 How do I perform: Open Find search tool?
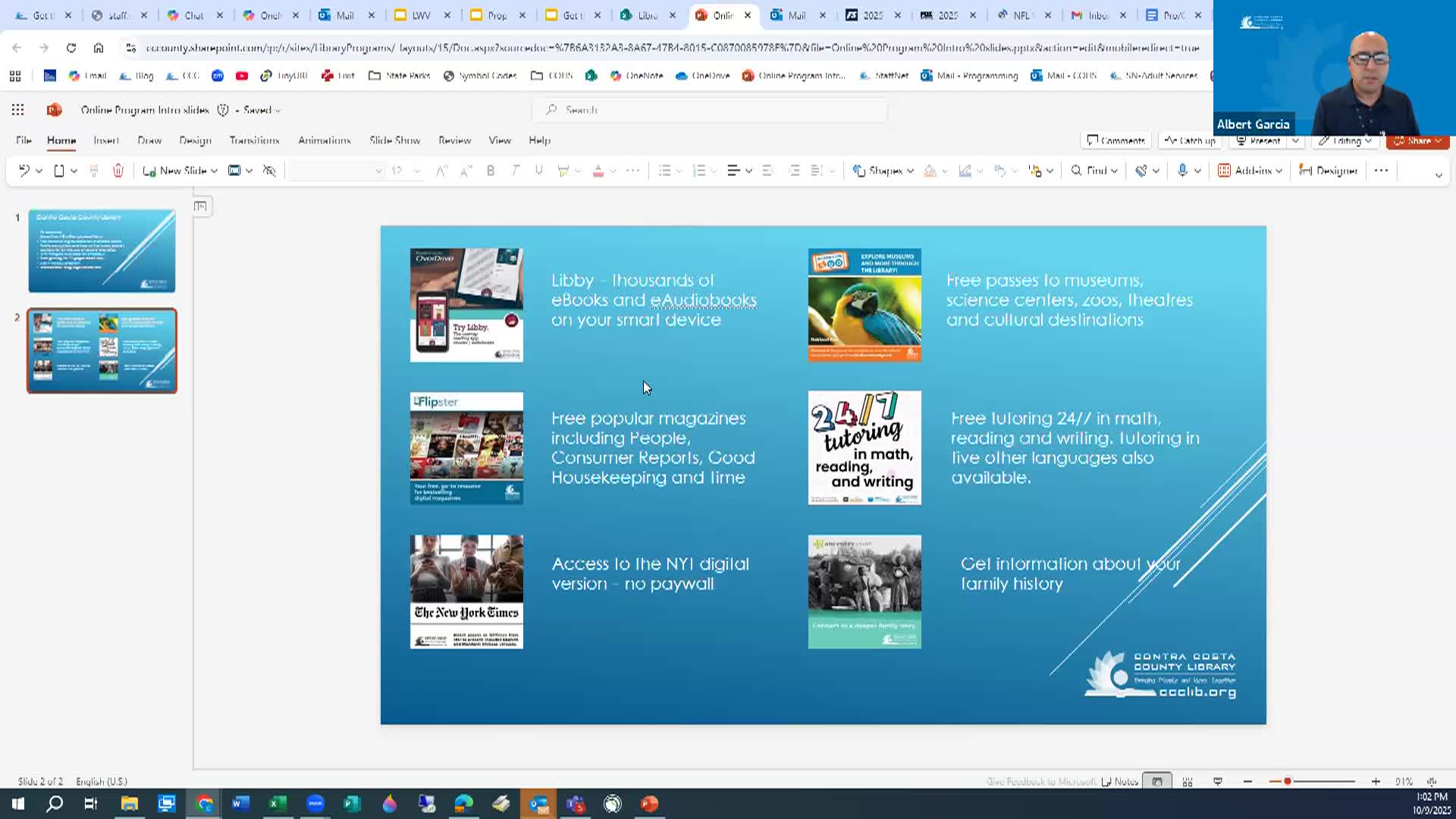[x=1093, y=171]
